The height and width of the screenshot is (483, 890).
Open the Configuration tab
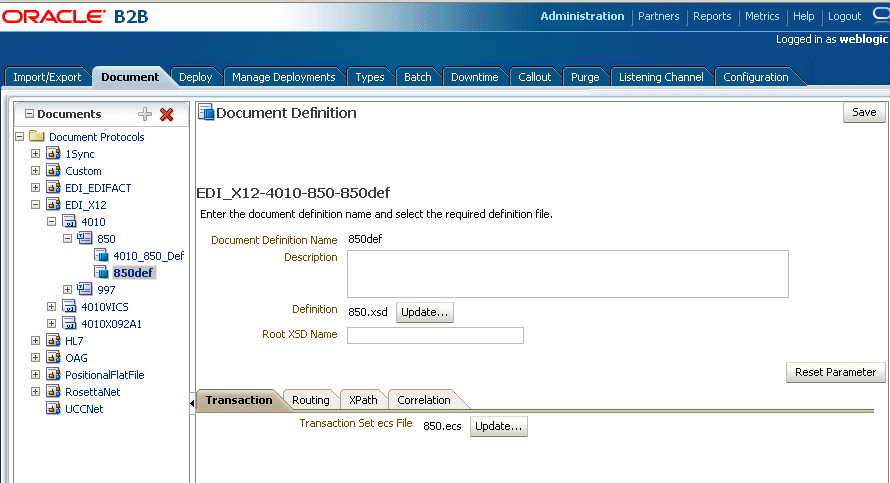pyautogui.click(x=755, y=77)
